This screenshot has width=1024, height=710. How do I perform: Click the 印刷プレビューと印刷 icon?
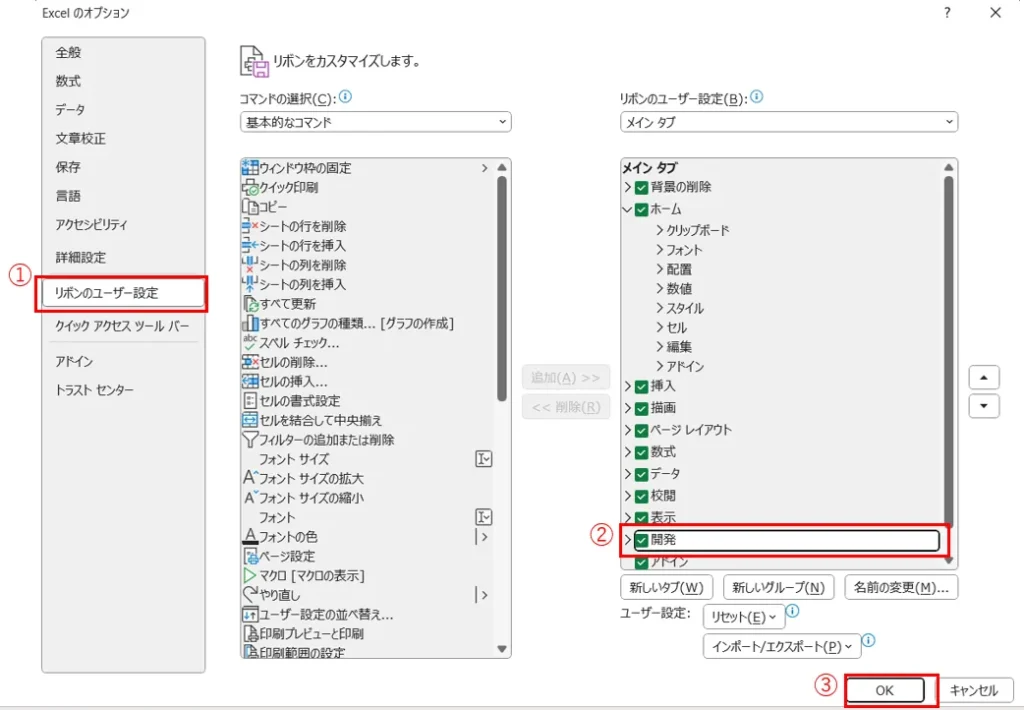point(250,634)
